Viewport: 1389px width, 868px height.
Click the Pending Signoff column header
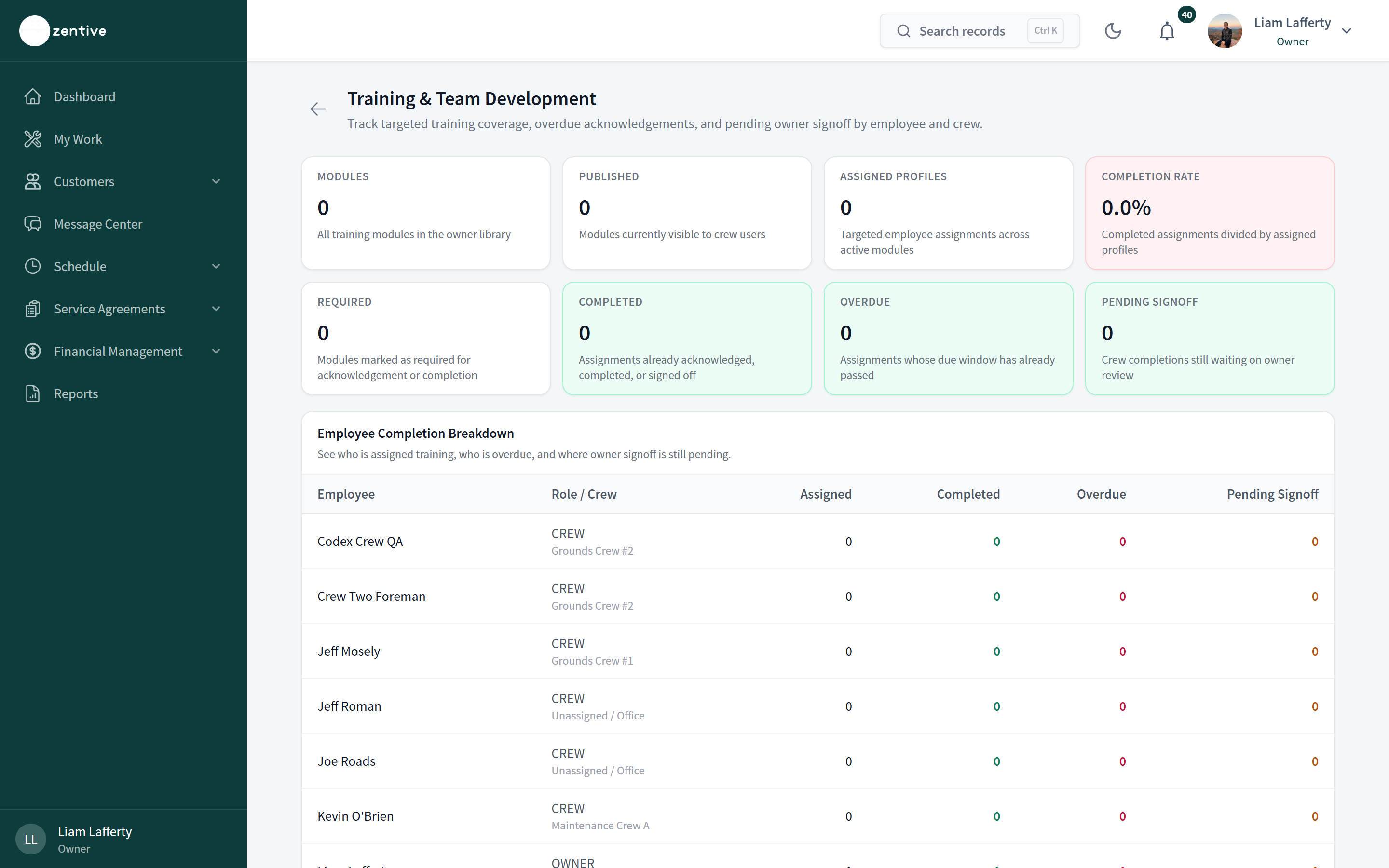pos(1272,494)
